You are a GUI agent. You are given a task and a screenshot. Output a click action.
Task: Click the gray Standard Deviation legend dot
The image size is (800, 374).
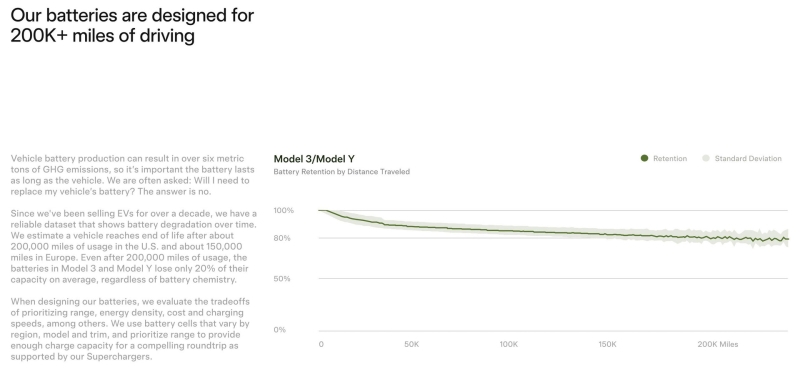pyautogui.click(x=706, y=159)
